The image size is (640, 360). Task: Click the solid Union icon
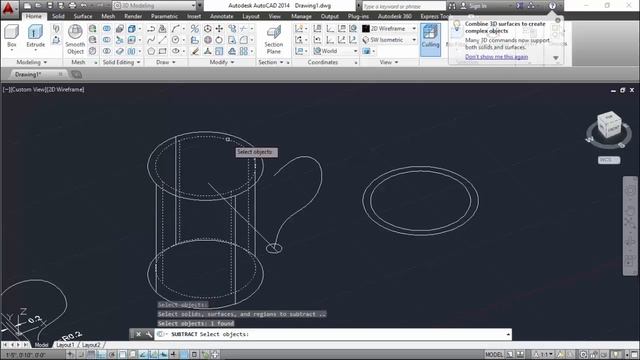(x=107, y=29)
